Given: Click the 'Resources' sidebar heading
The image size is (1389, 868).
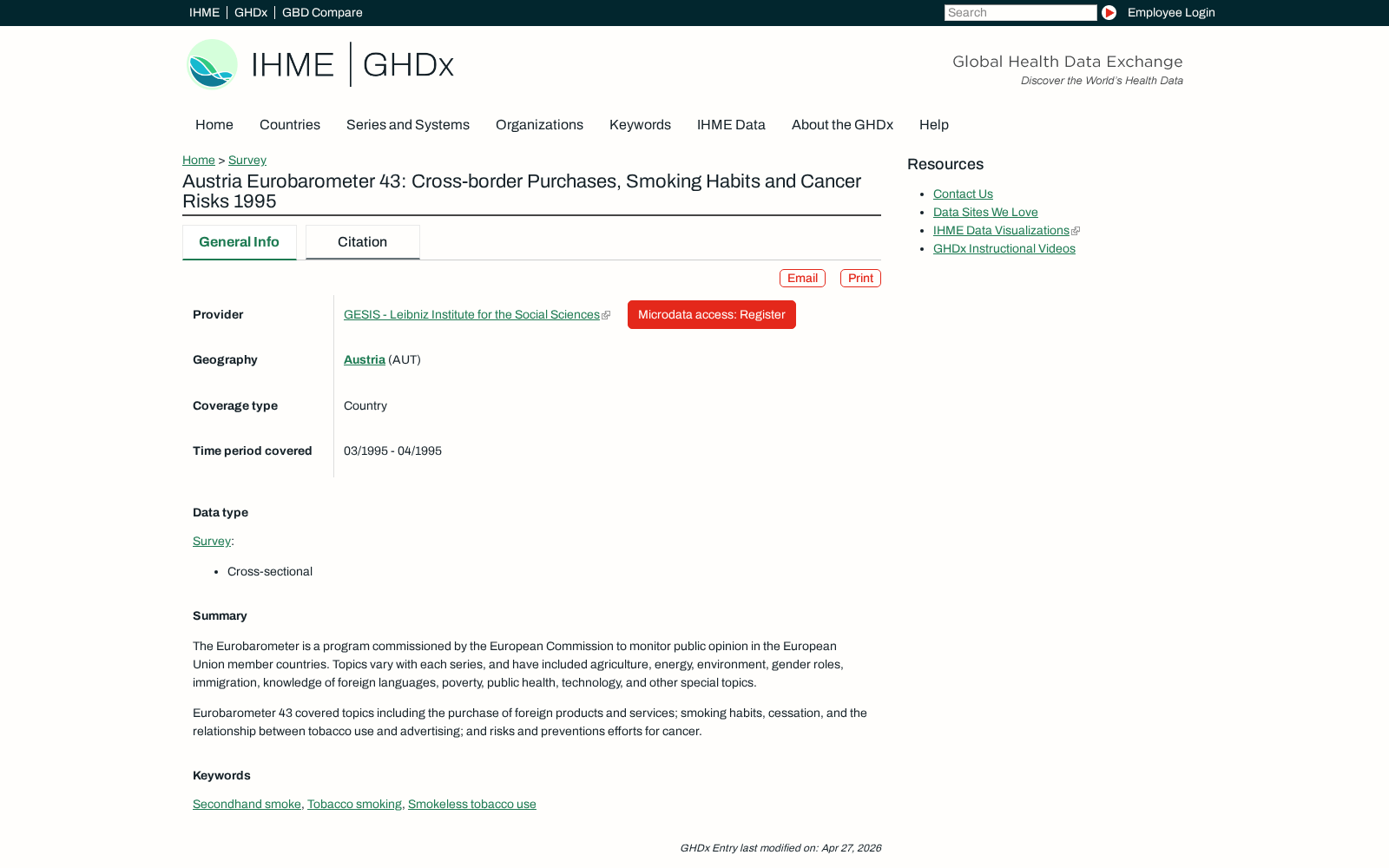Looking at the screenshot, I should click(x=945, y=164).
